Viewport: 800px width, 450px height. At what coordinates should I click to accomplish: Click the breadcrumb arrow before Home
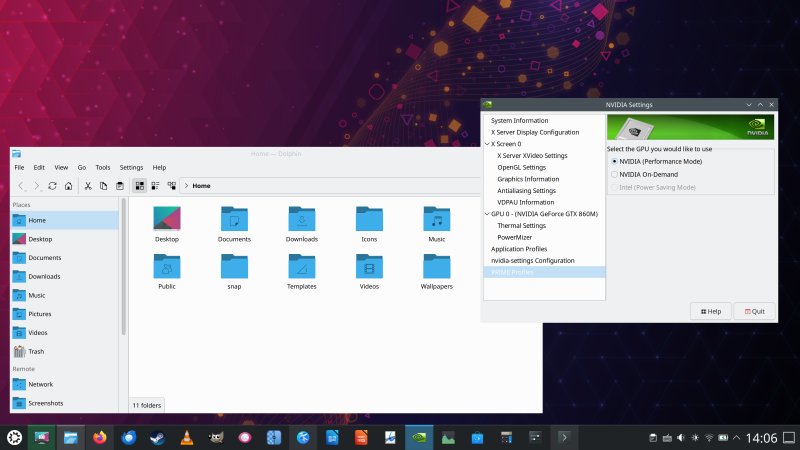coord(186,186)
